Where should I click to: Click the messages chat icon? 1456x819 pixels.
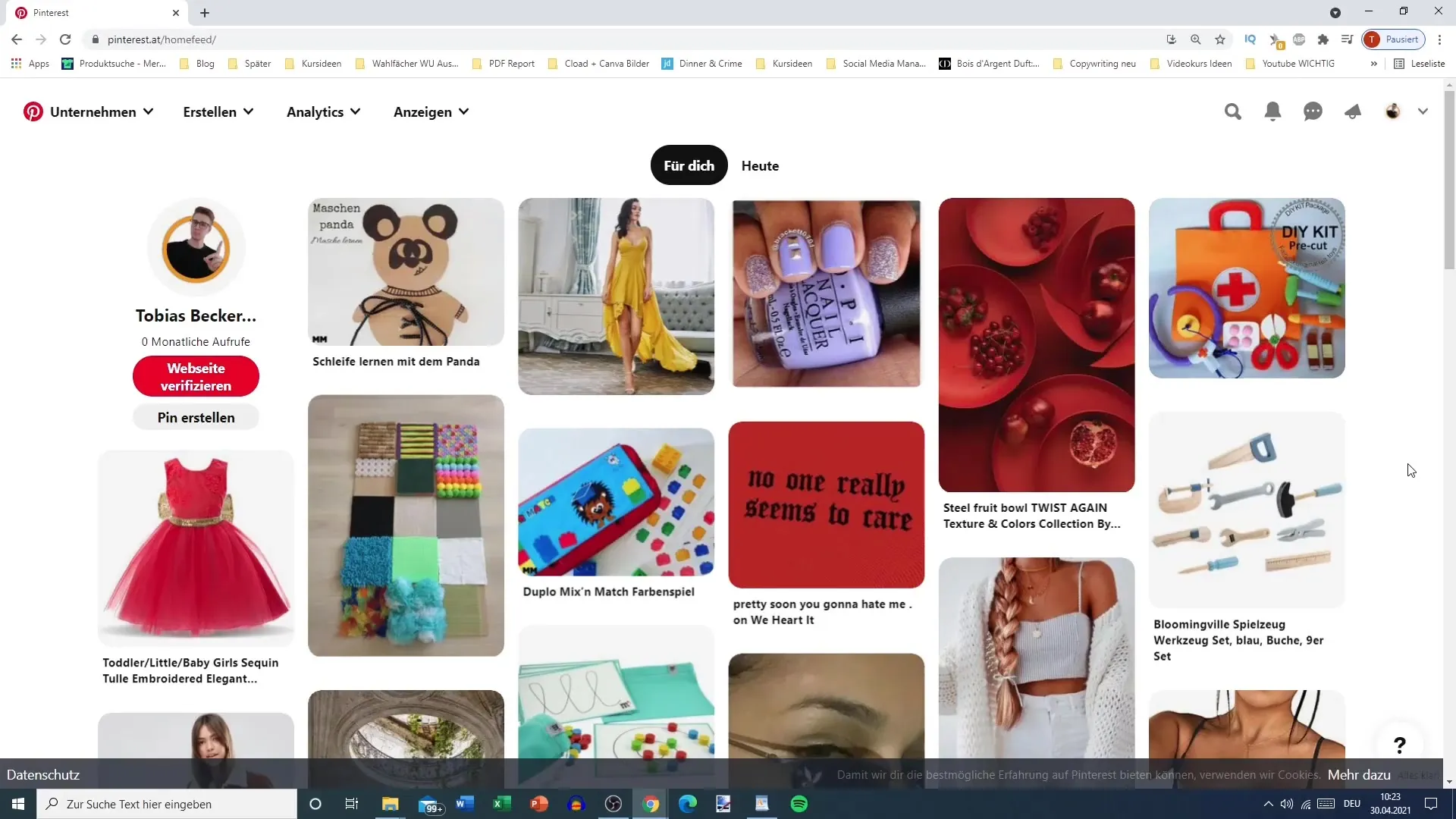point(1313,111)
